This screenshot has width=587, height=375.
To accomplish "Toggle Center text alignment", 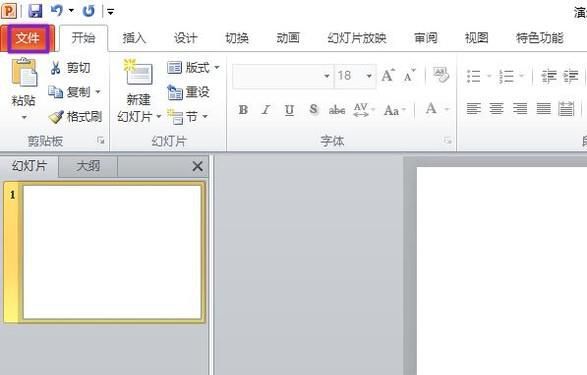I will pyautogui.click(x=497, y=109).
